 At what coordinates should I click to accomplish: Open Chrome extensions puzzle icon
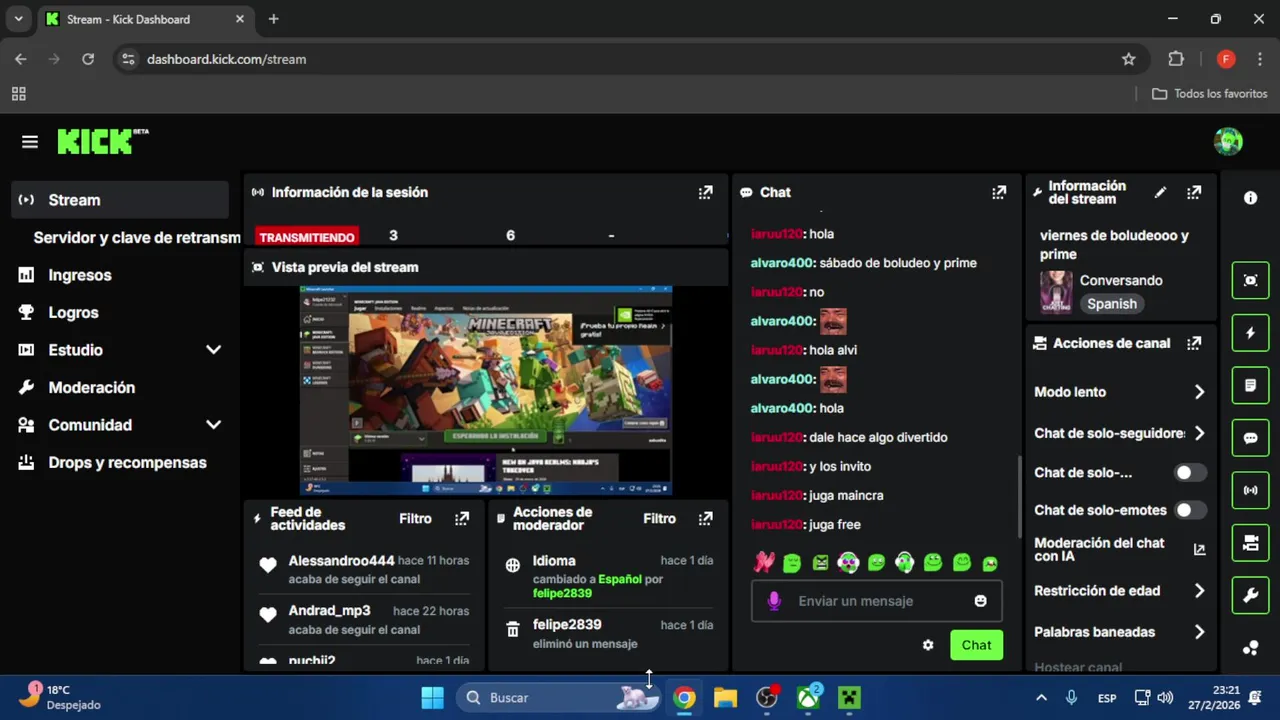(1176, 59)
